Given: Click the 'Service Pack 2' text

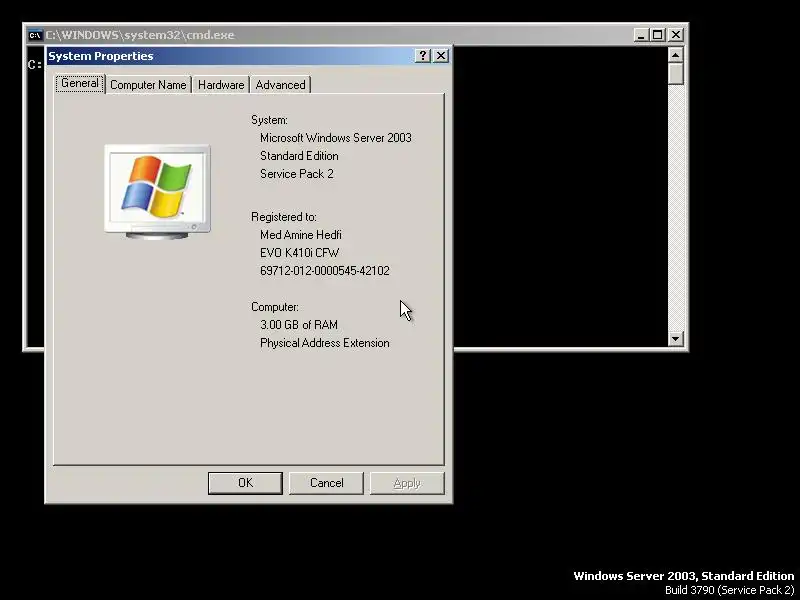Looking at the screenshot, I should pos(296,173).
